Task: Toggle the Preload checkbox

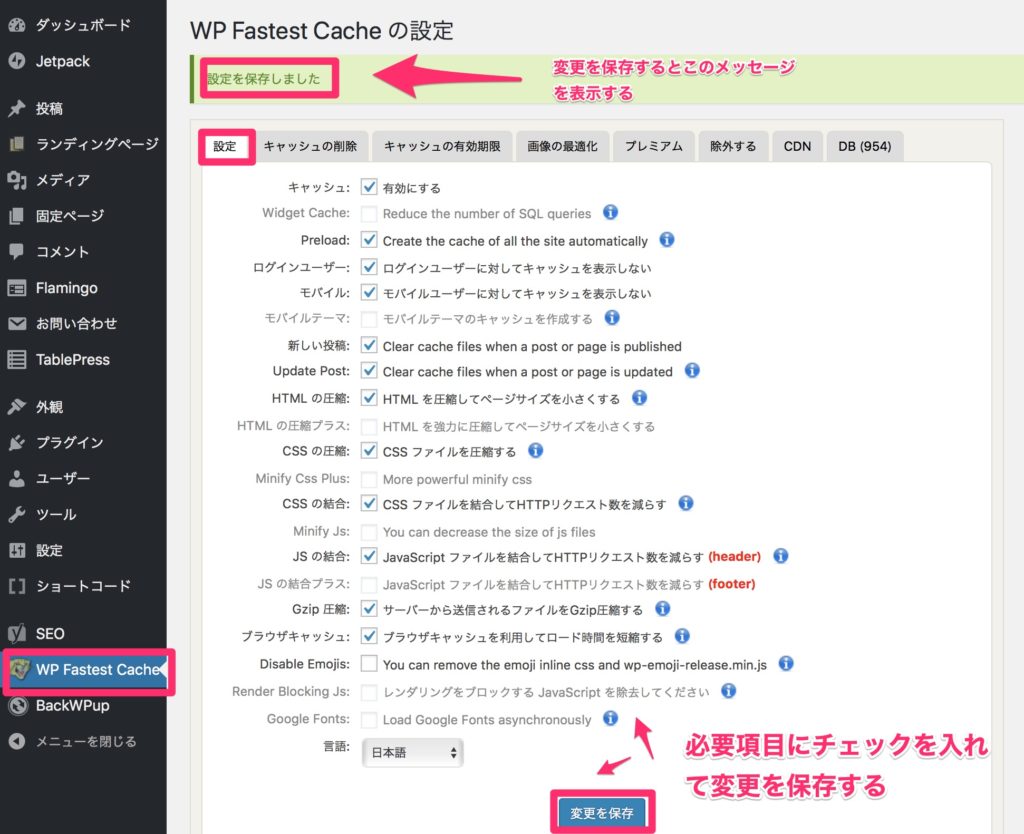Action: [x=369, y=240]
